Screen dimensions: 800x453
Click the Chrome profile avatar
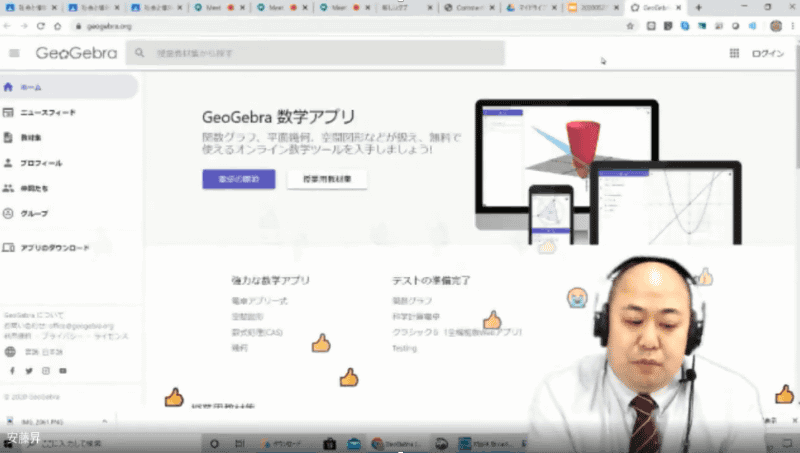point(776,26)
